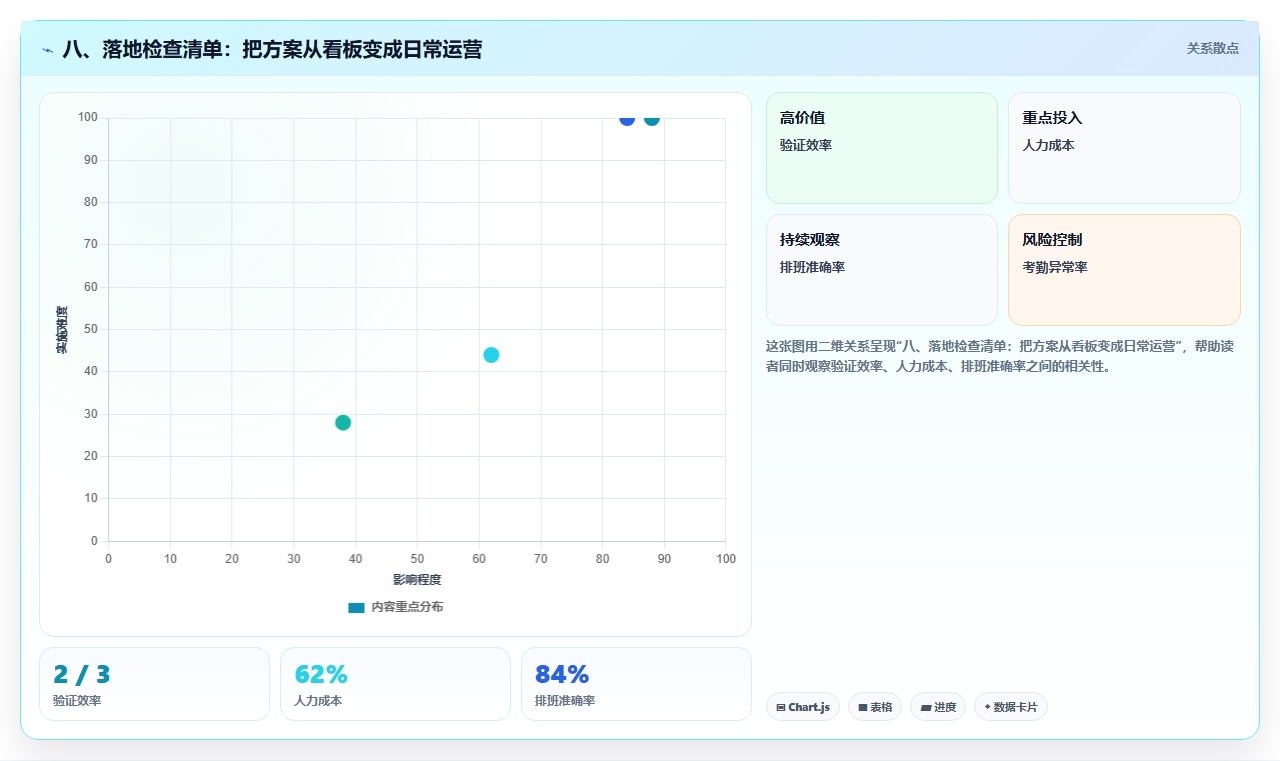Click the 关系散点 label in header
Viewport: 1280px width, 761px height.
(1212, 49)
